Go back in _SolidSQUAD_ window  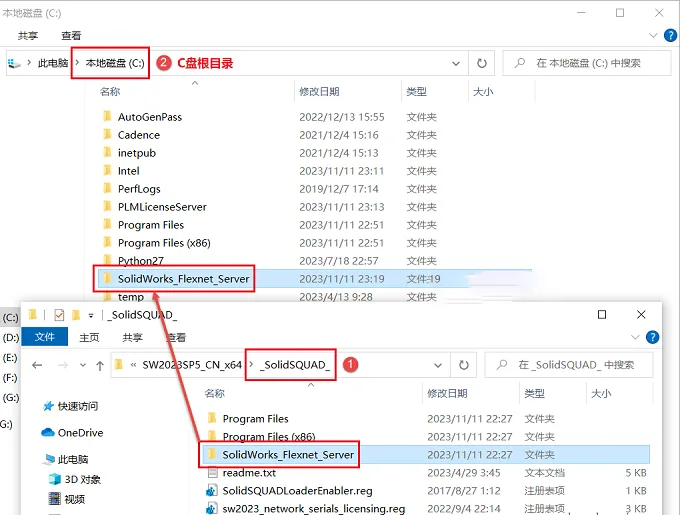tap(37, 365)
